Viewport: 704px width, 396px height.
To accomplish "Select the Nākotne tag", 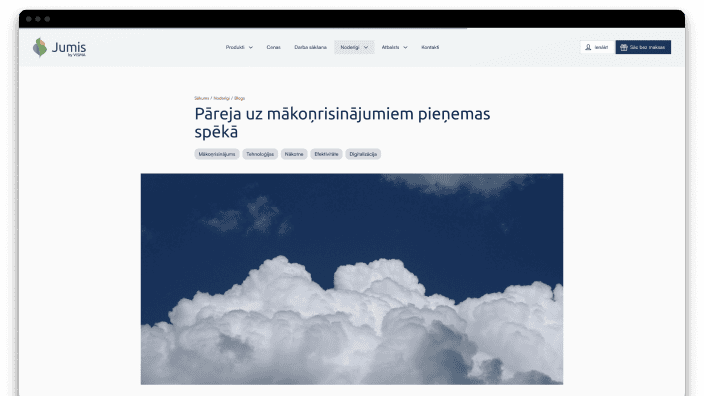I will pyautogui.click(x=294, y=154).
